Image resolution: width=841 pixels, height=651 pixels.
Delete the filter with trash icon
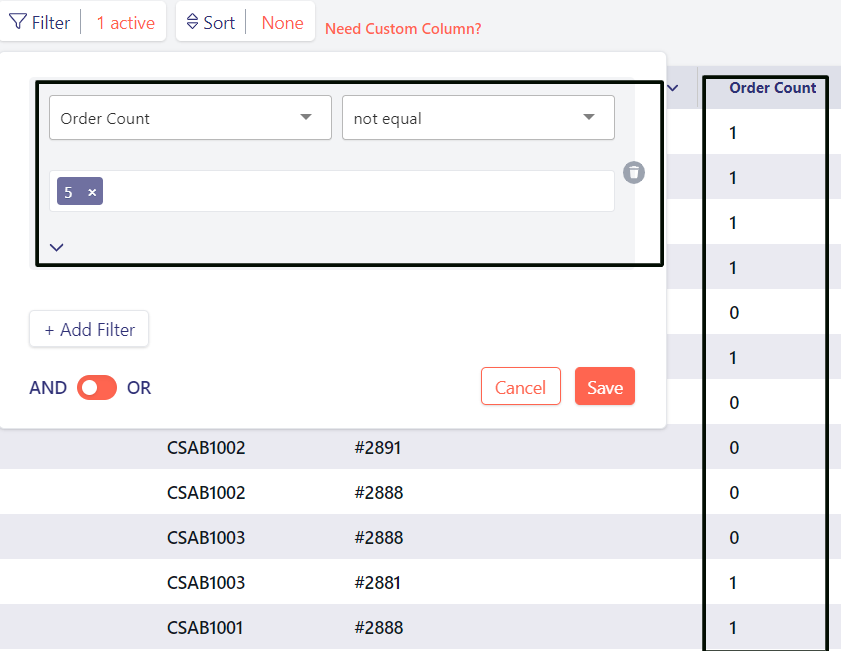[x=634, y=173]
